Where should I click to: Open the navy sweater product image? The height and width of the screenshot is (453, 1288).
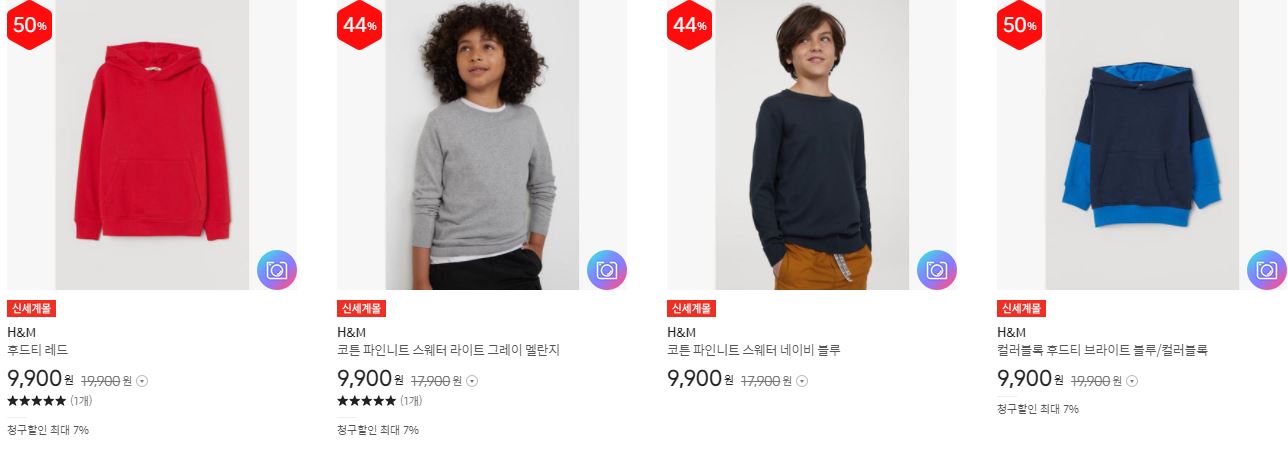pos(812,145)
